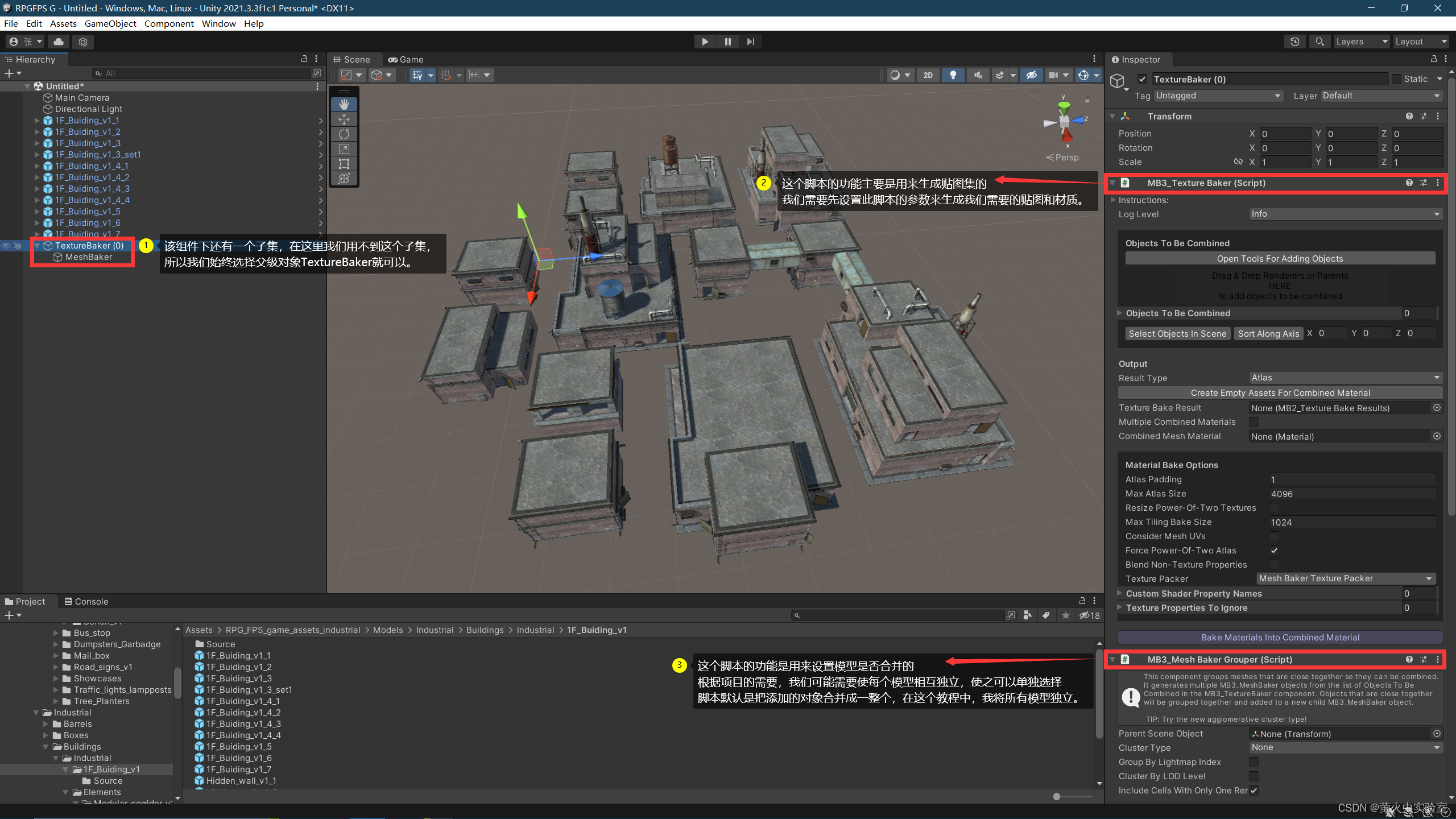Click the scene orientation gizmo
The height and width of the screenshot is (819, 1456).
[1065, 121]
